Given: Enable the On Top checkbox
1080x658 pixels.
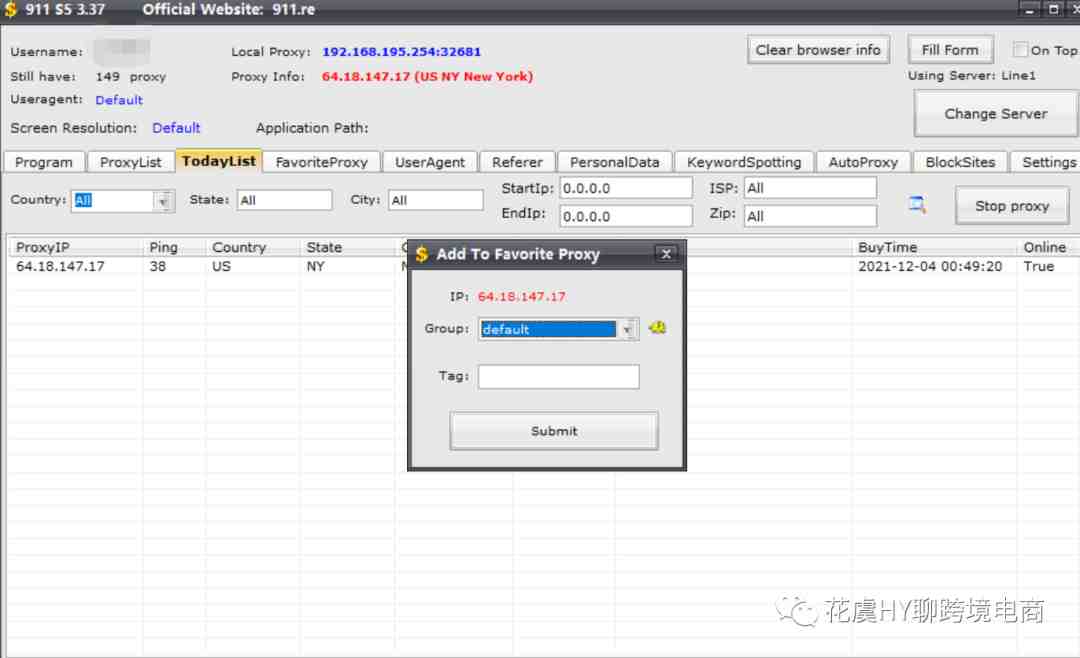Looking at the screenshot, I should pyautogui.click(x=1020, y=50).
